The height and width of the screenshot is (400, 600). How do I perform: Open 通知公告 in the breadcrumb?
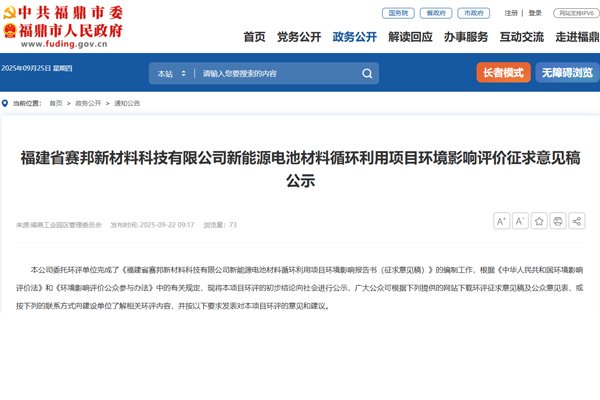127,103
